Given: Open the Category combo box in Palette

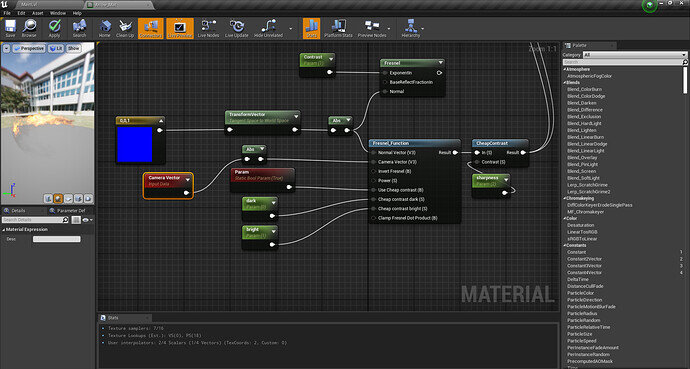Looking at the screenshot, I should [635, 55].
